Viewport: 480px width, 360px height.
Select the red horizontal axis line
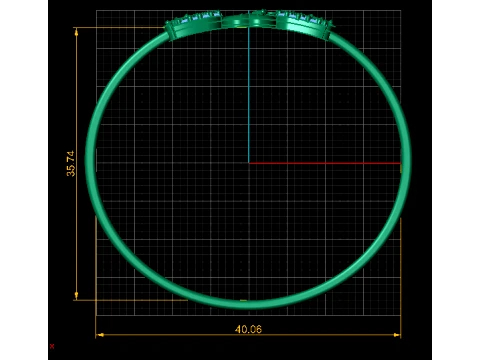(x=325, y=163)
